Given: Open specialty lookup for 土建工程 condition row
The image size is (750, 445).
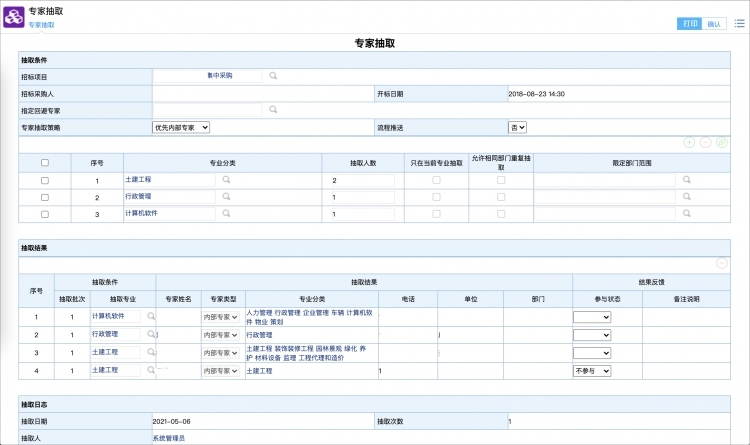Looking at the screenshot, I should [x=227, y=180].
